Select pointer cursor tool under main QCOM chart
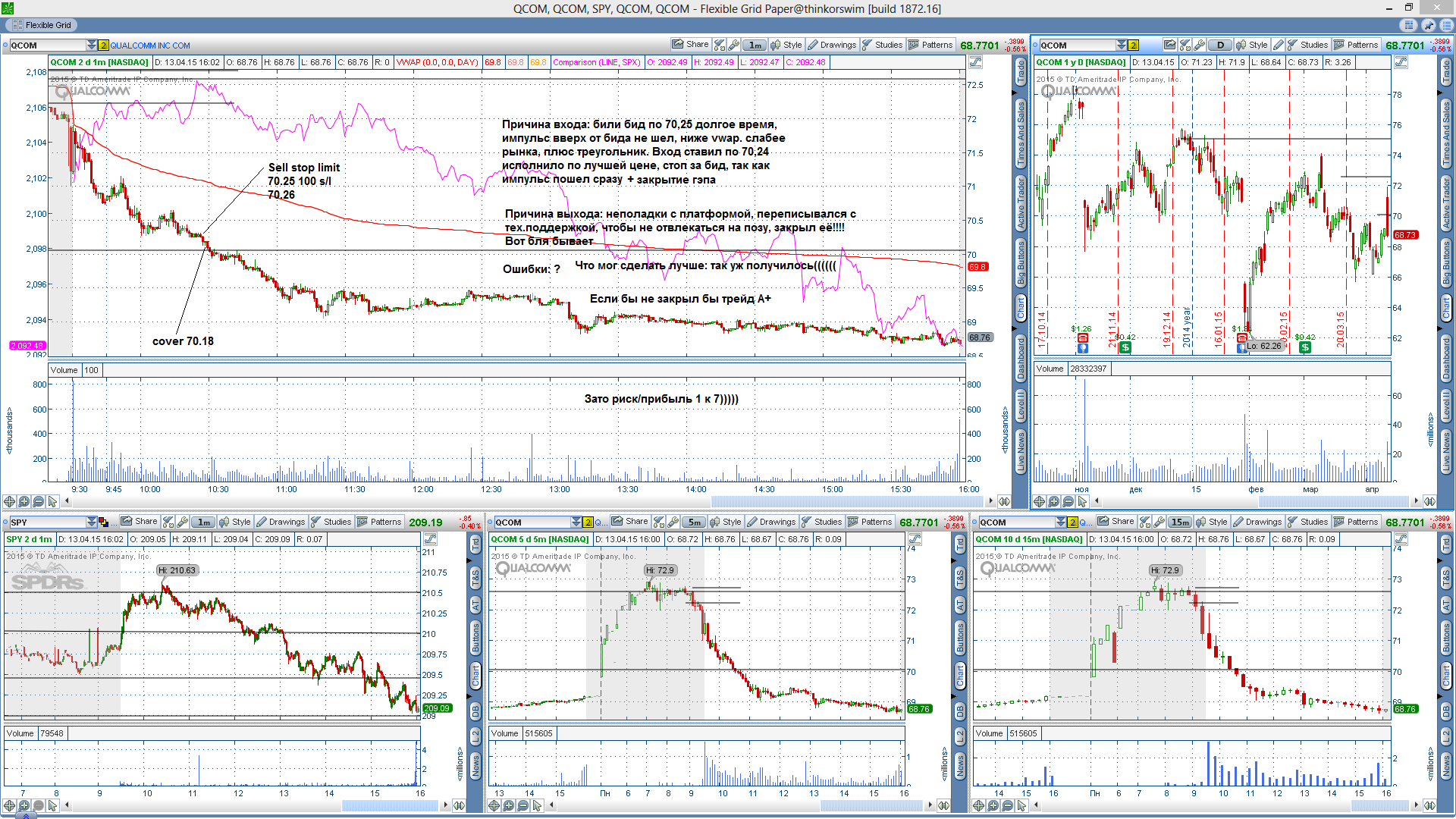This screenshot has height=819, width=1456. click(x=52, y=501)
